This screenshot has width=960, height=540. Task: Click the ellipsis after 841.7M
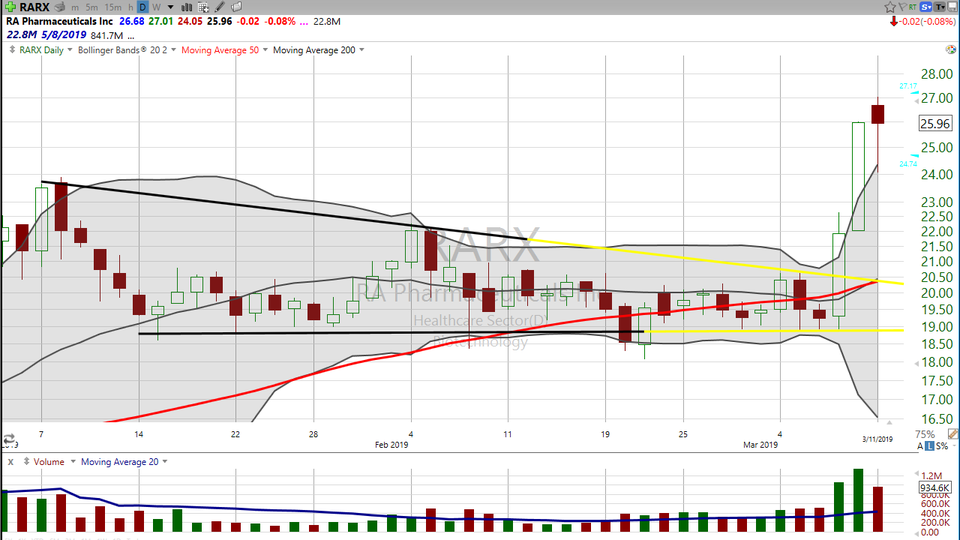131,36
